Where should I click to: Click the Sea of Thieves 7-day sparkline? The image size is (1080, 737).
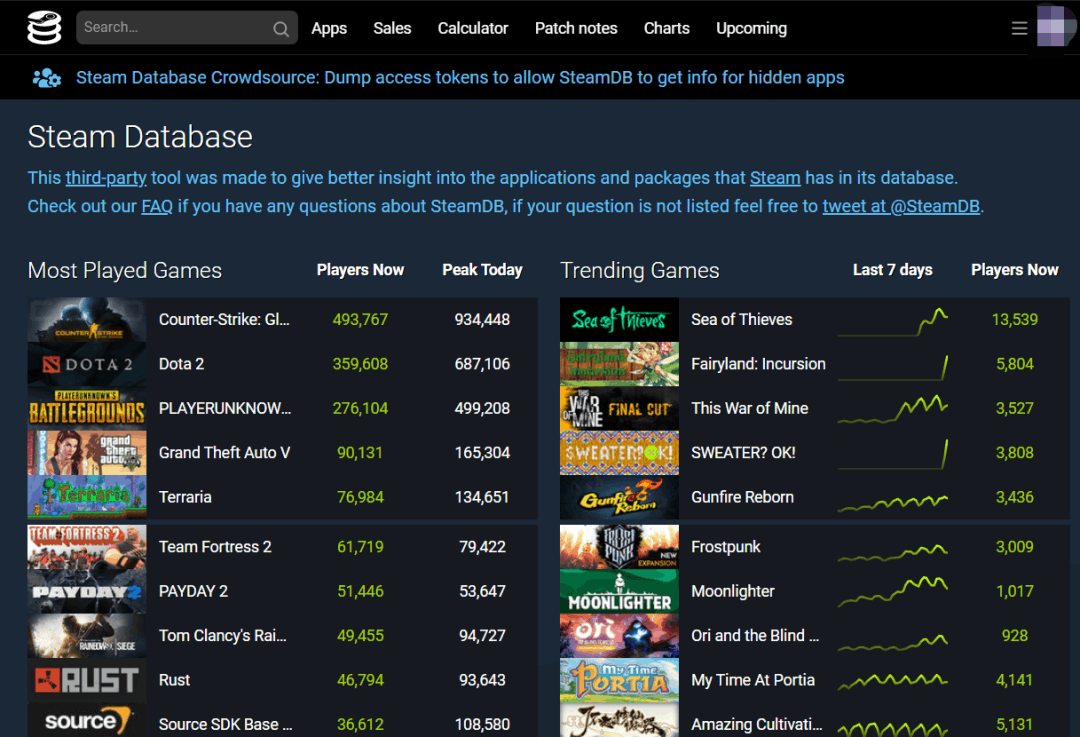[893, 322]
